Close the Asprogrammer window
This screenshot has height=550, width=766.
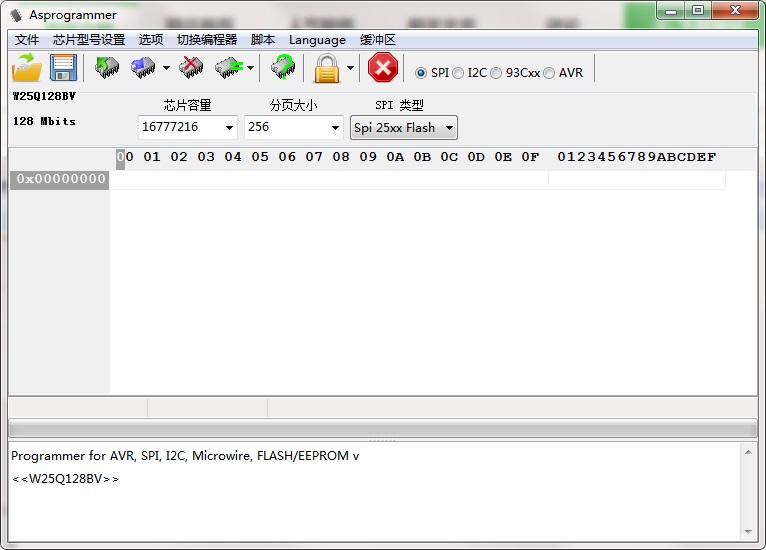(735, 11)
